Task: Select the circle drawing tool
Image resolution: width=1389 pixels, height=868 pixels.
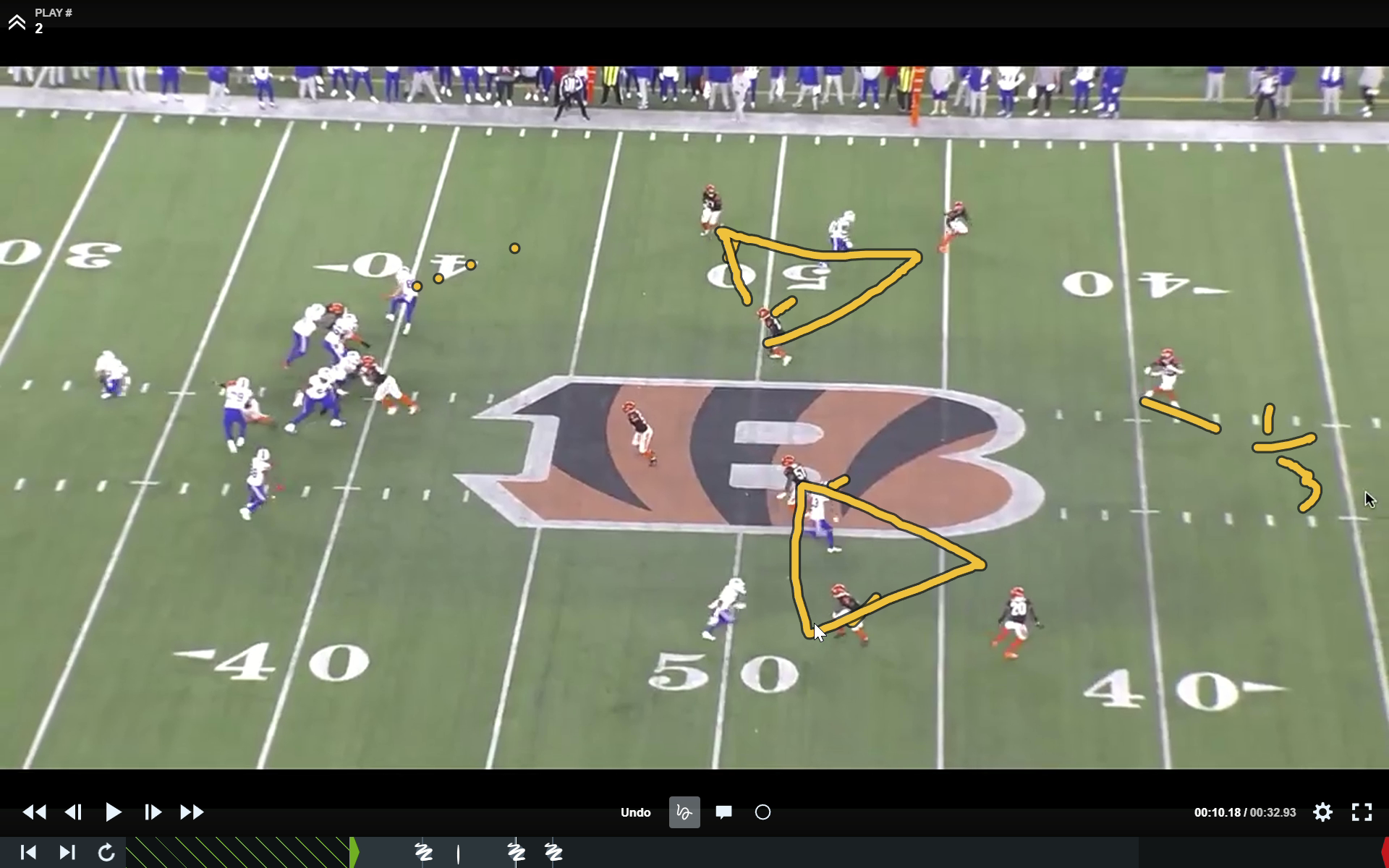Action: point(763,812)
